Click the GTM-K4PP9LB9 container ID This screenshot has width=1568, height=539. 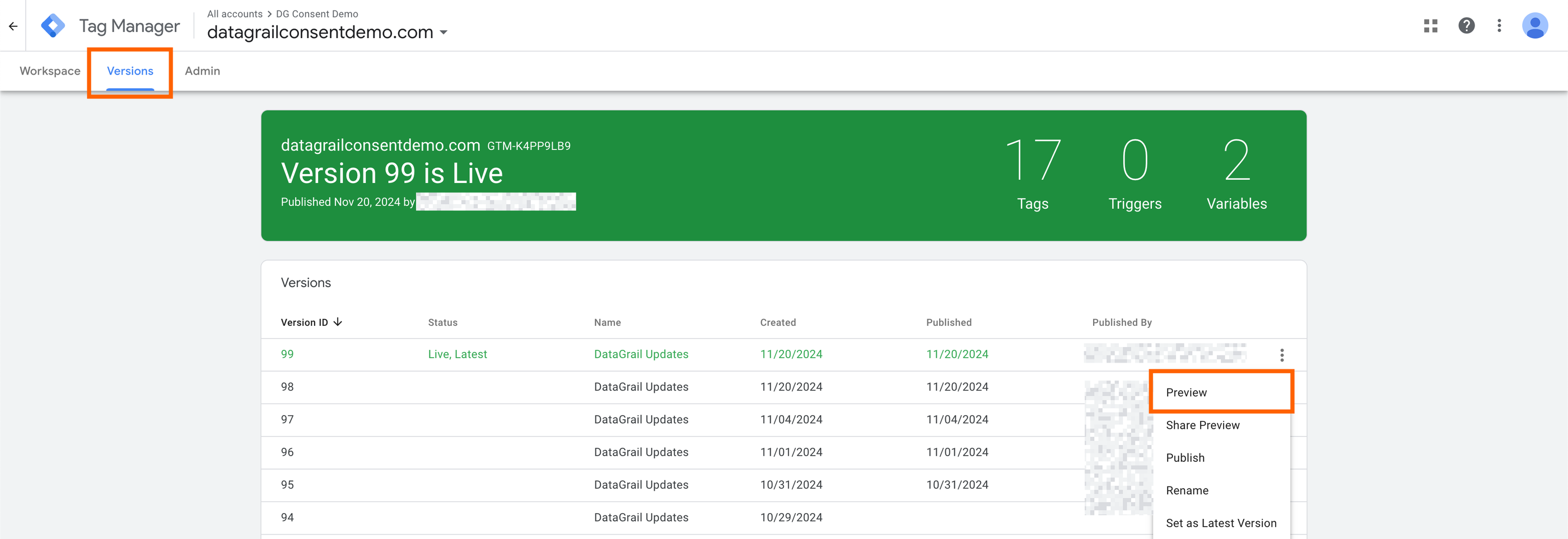[528, 146]
